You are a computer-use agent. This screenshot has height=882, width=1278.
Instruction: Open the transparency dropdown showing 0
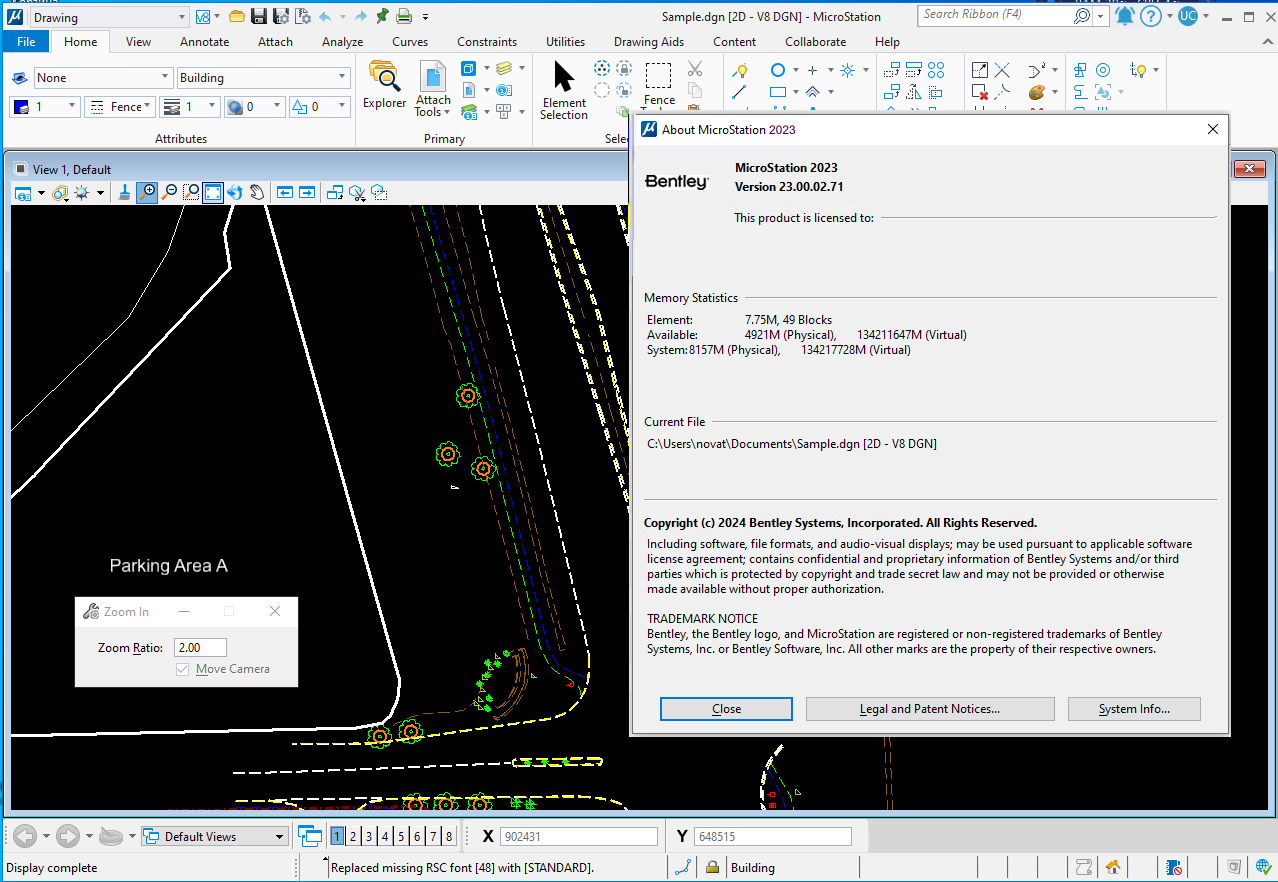pyautogui.click(x=254, y=107)
